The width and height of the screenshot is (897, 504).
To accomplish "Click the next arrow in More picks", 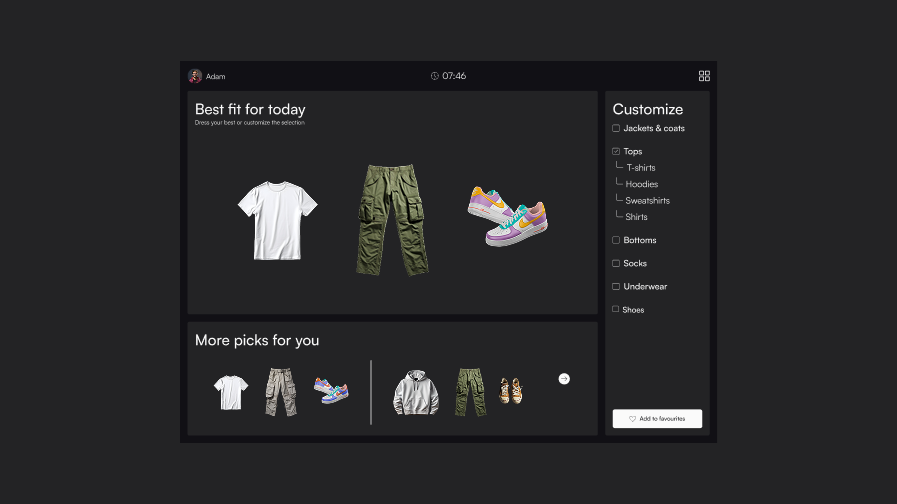I will pyautogui.click(x=564, y=379).
